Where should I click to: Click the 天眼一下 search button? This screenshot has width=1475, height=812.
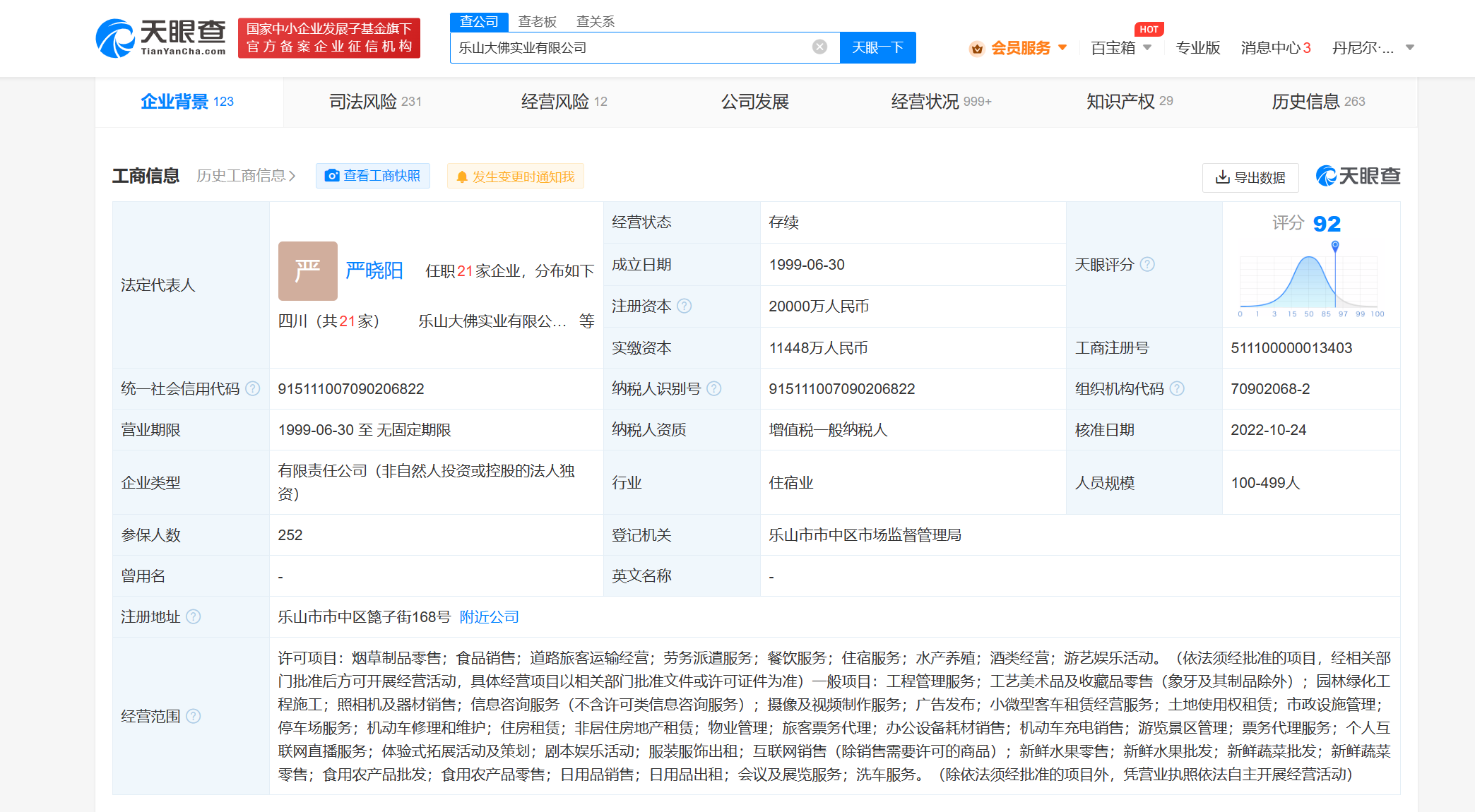(x=877, y=47)
